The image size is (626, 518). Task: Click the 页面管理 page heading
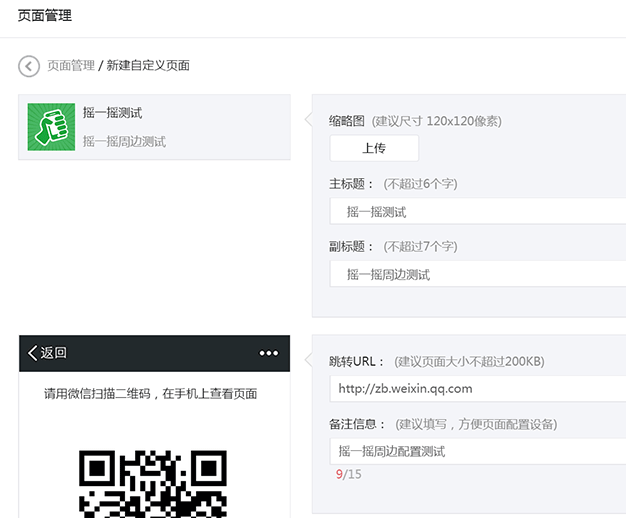[45, 16]
